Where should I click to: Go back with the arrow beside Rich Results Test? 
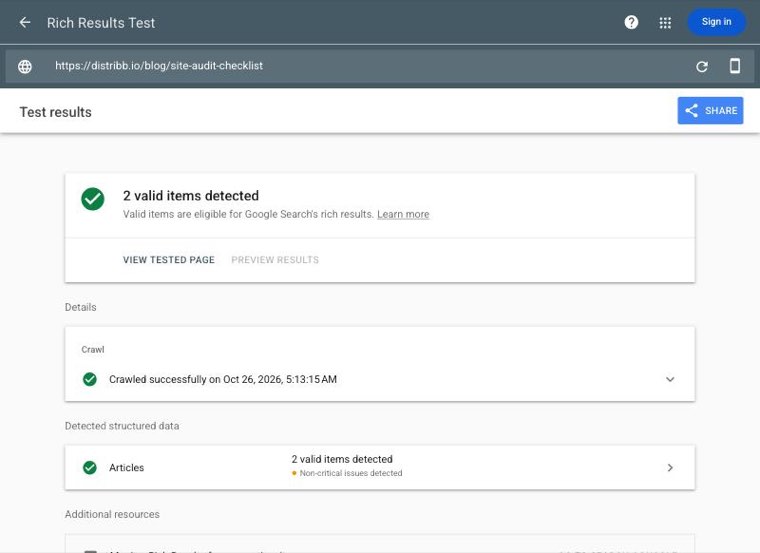pyautogui.click(x=25, y=22)
